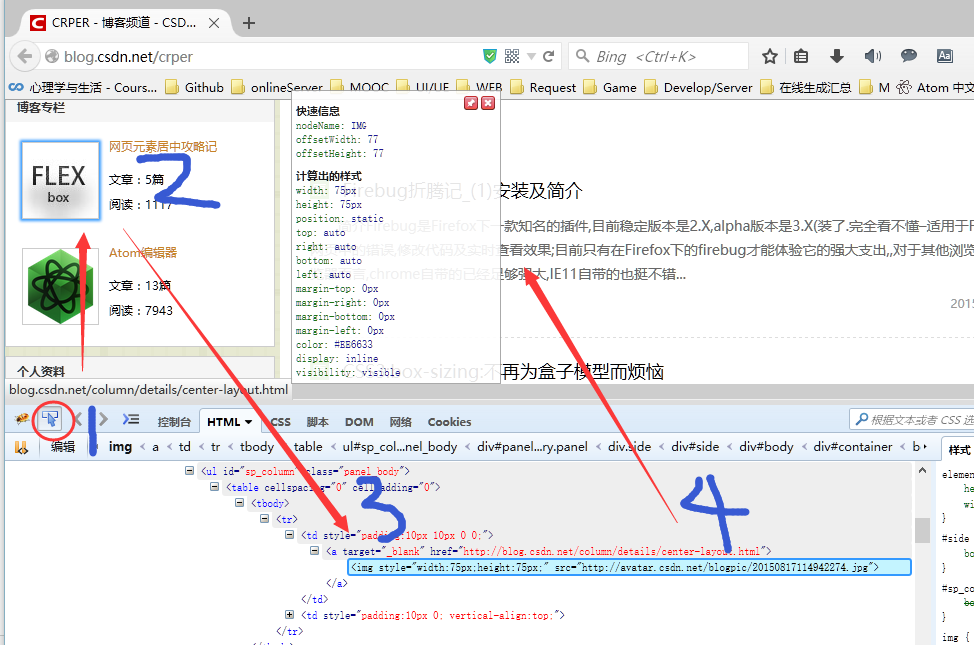Click the Firebug CSS selector search field

tap(913, 420)
